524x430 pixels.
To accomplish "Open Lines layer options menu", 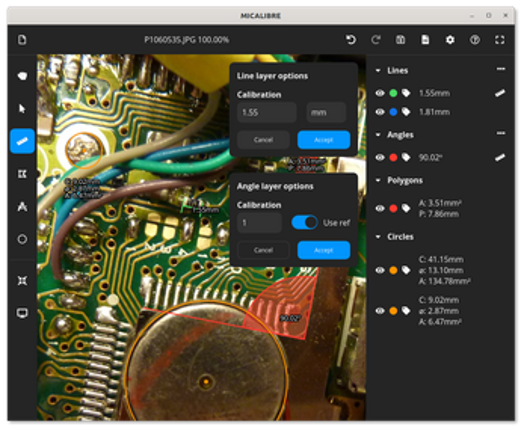I will coord(500,69).
